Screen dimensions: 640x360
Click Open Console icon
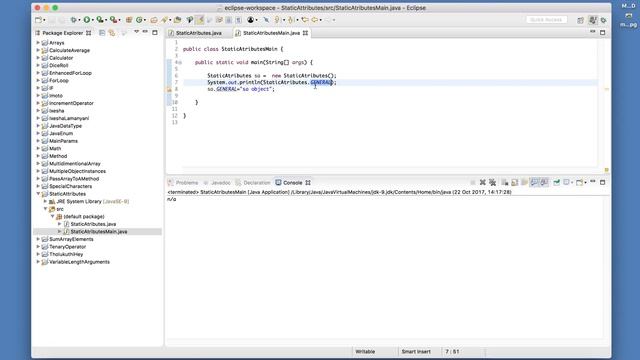pos(579,182)
